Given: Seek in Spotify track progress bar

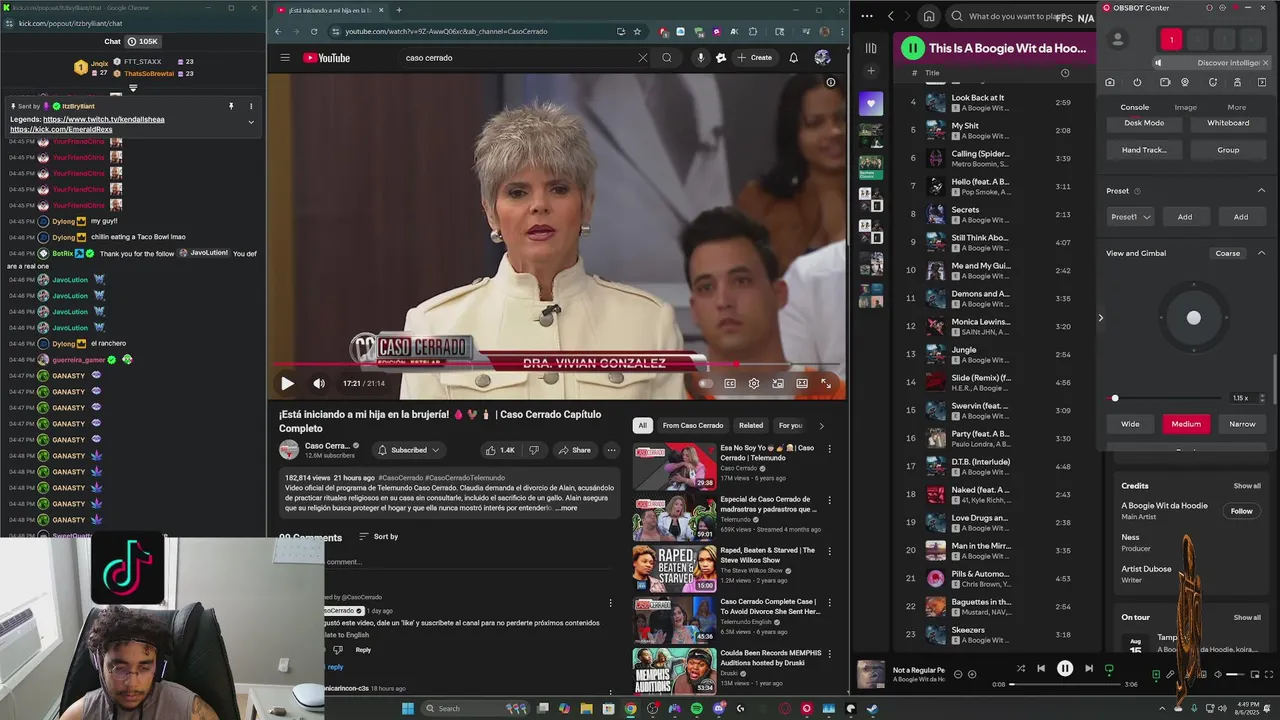Looking at the screenshot, I should 1063,685.
